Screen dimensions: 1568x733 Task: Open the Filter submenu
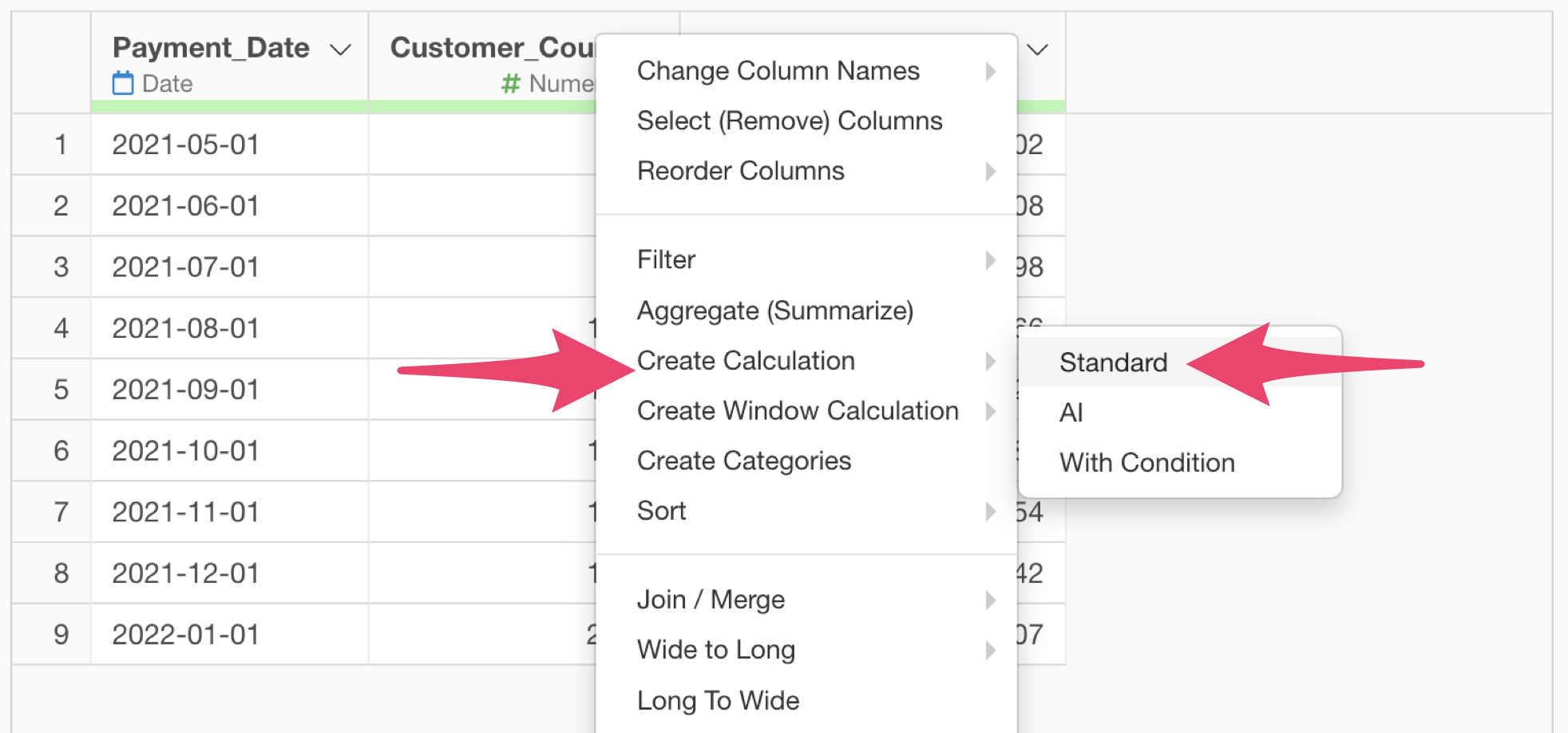click(x=806, y=260)
